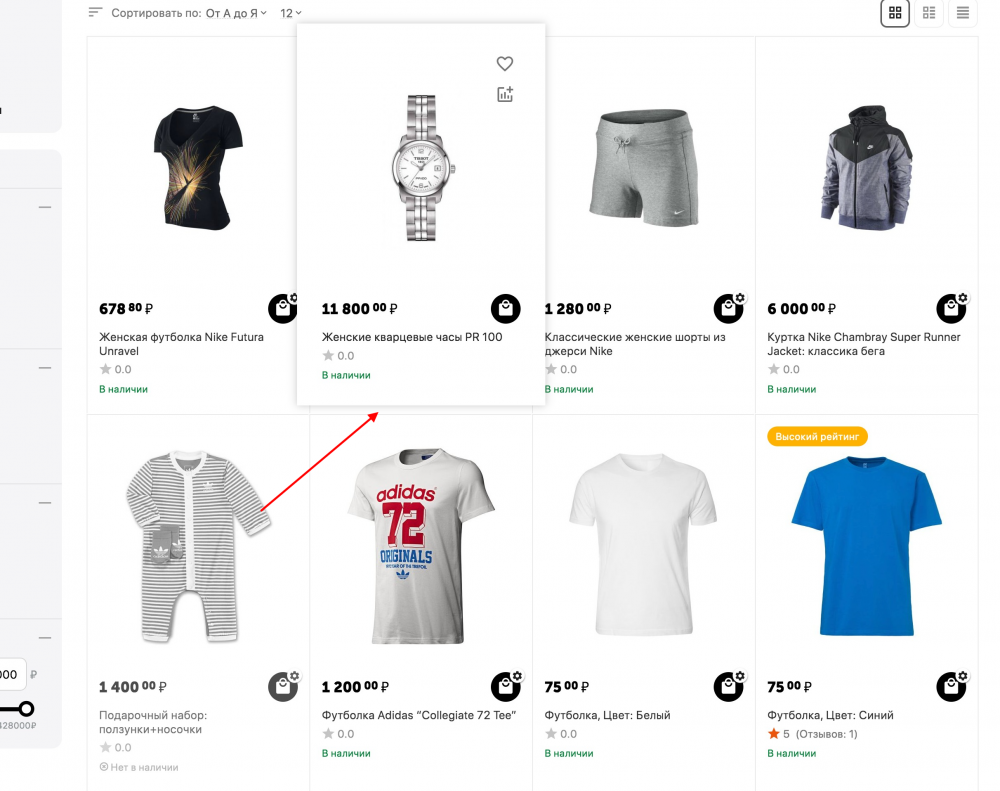Image resolution: width=1000 pixels, height=791 pixels.
Task: Add the white t-shirt to cart
Action: 728,687
